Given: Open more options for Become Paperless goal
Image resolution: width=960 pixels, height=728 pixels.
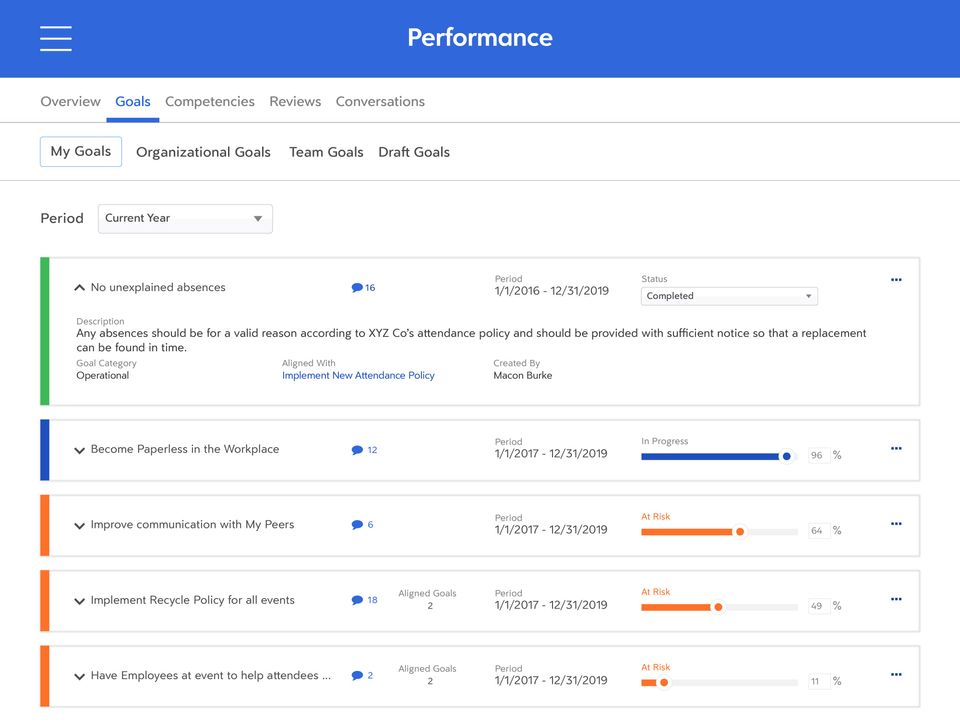Looking at the screenshot, I should 896,449.
